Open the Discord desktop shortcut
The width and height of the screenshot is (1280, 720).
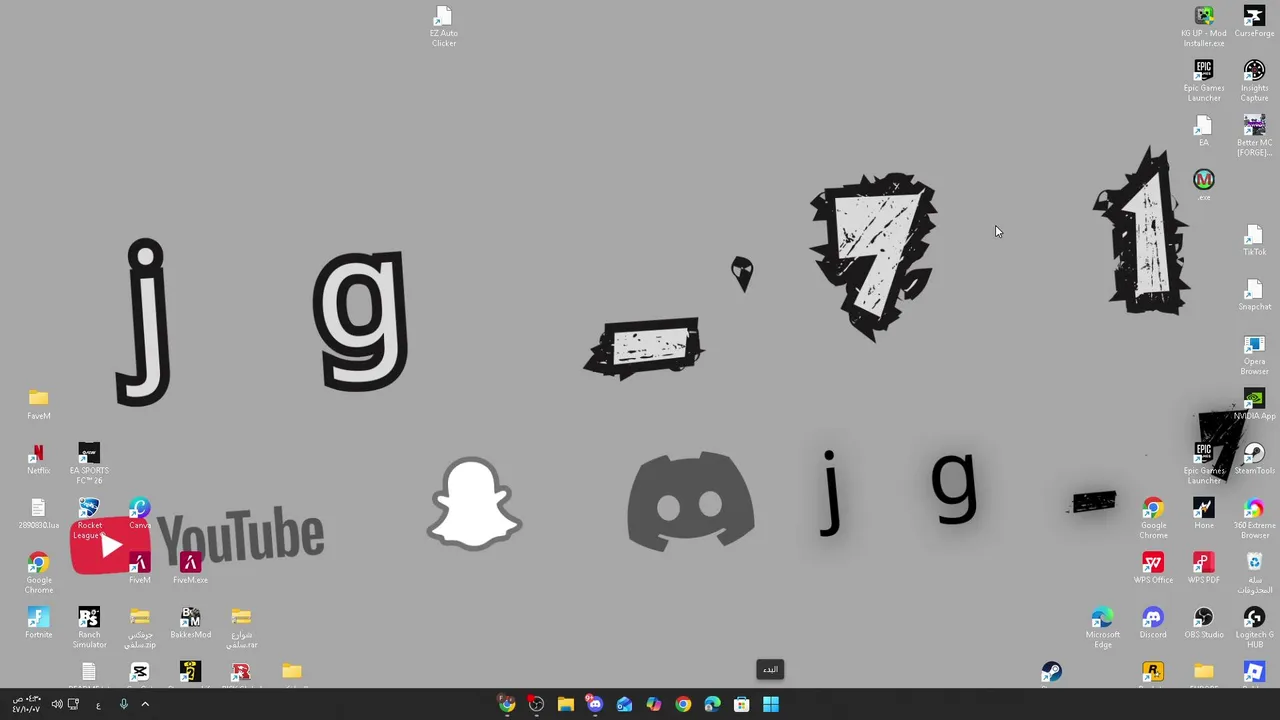point(1153,623)
